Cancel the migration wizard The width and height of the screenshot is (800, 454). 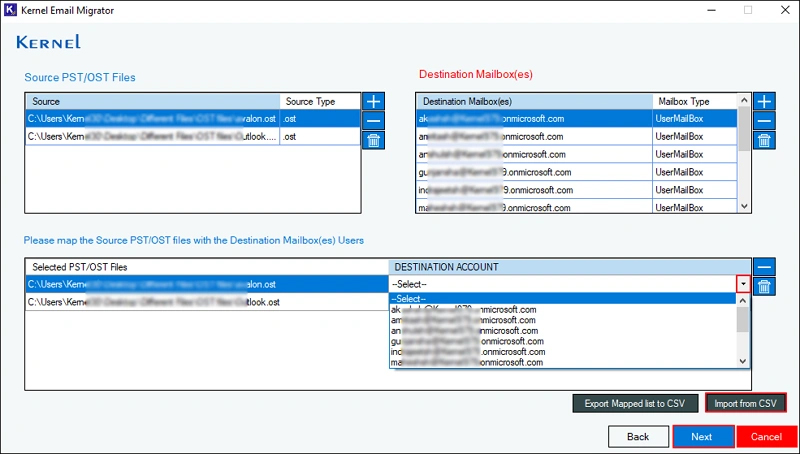coord(767,437)
